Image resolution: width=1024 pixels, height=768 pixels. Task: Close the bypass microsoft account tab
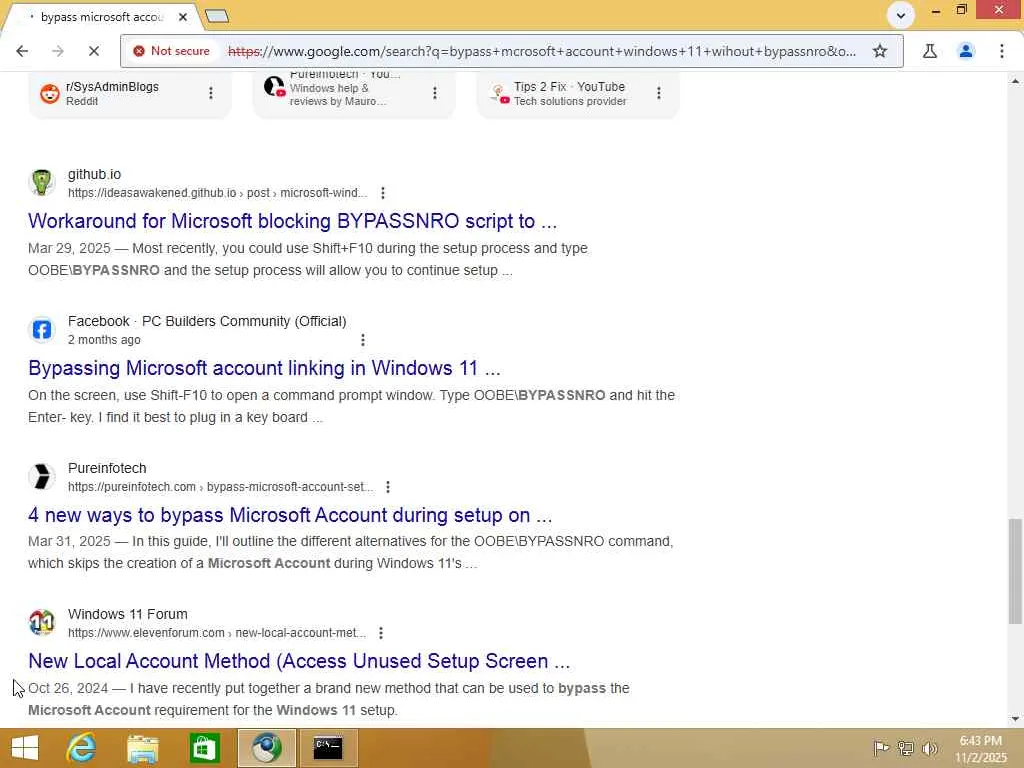pos(183,17)
